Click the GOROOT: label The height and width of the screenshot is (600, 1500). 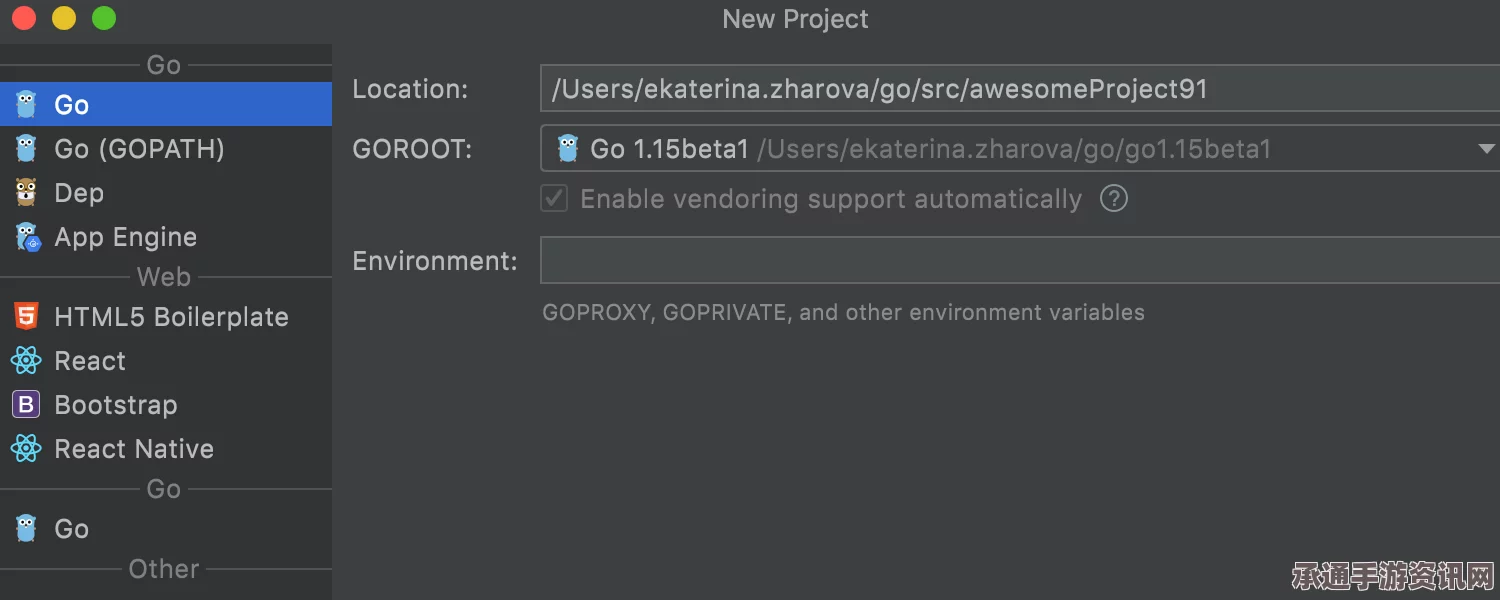pos(413,149)
